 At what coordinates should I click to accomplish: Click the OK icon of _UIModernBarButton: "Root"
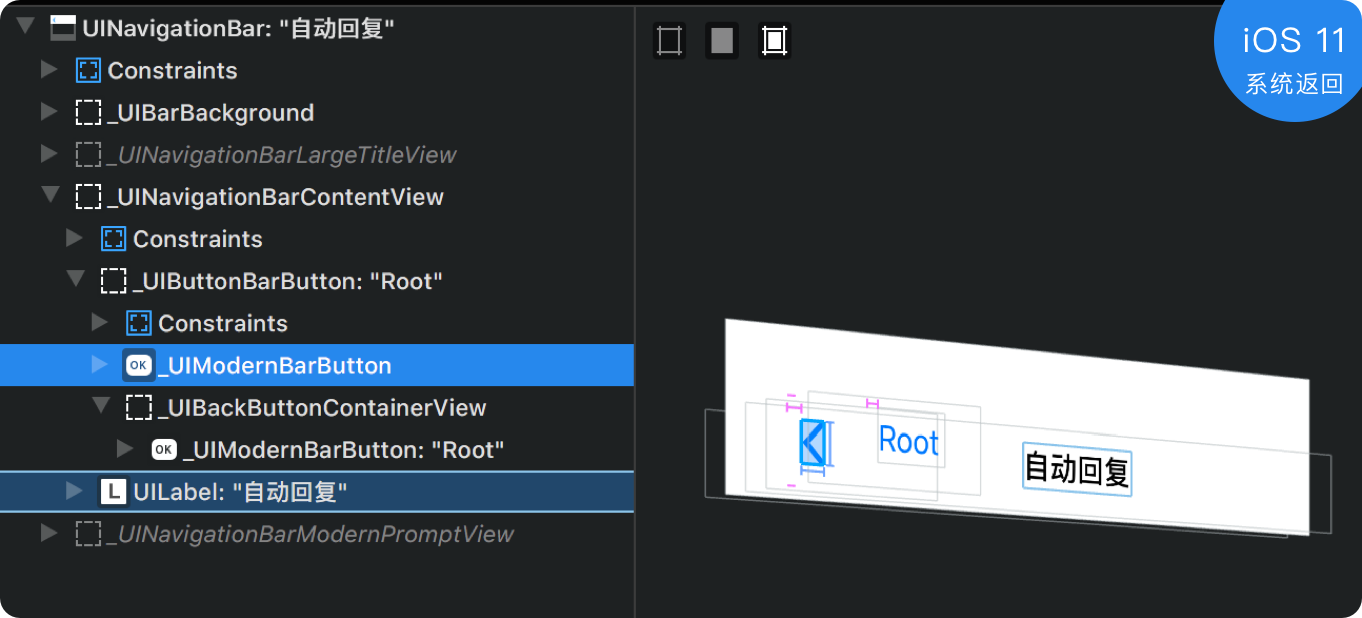coord(164,449)
